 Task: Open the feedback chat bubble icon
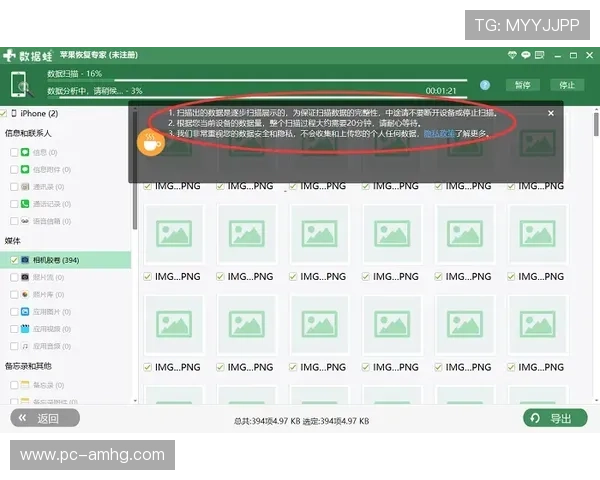pos(526,56)
